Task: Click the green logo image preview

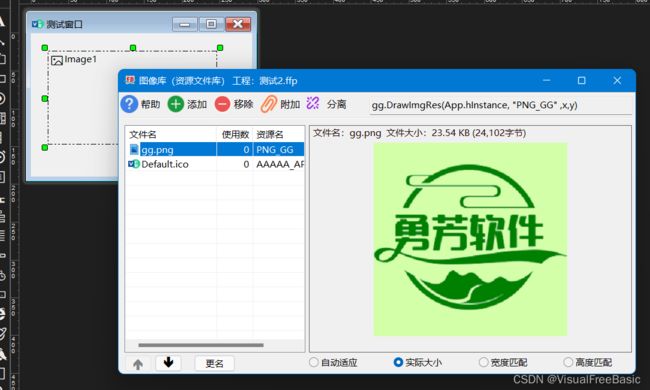Action: pyautogui.click(x=470, y=239)
